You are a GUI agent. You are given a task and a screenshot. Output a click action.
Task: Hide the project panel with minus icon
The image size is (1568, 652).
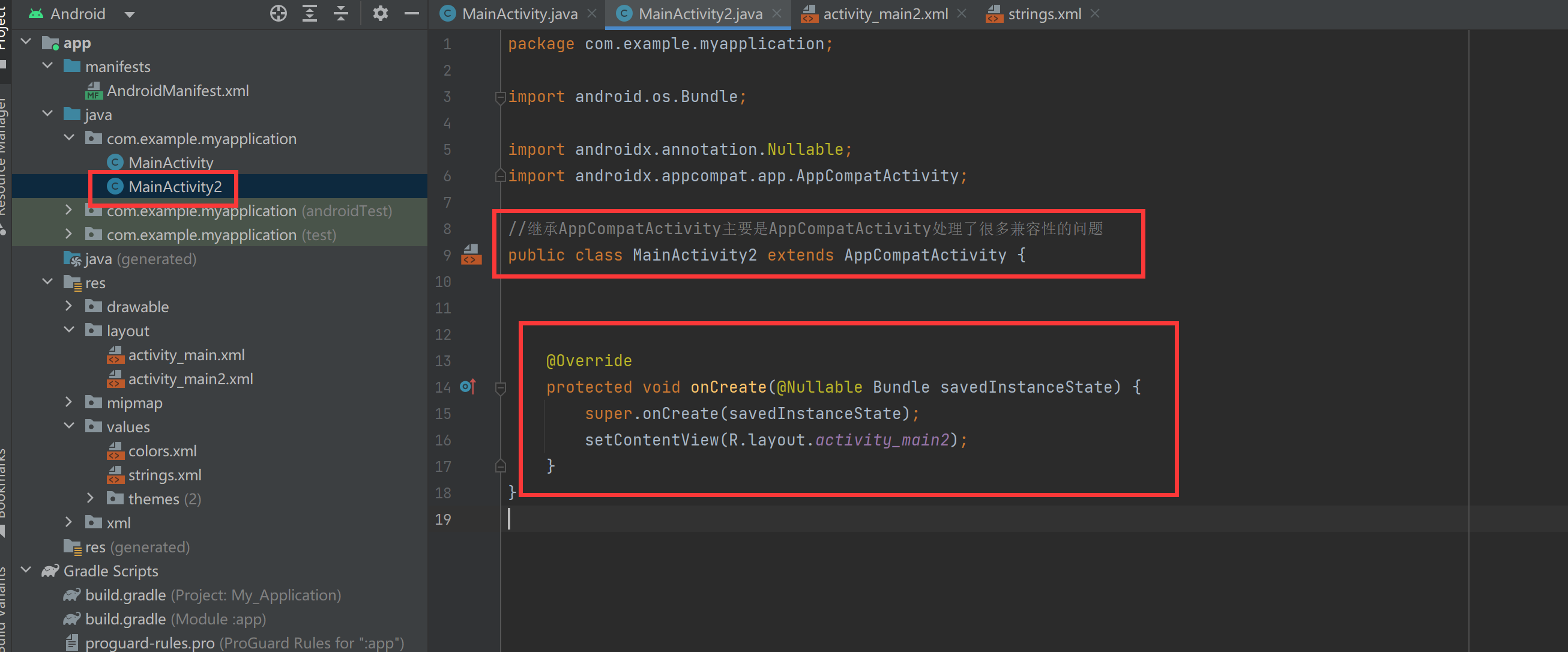412,13
